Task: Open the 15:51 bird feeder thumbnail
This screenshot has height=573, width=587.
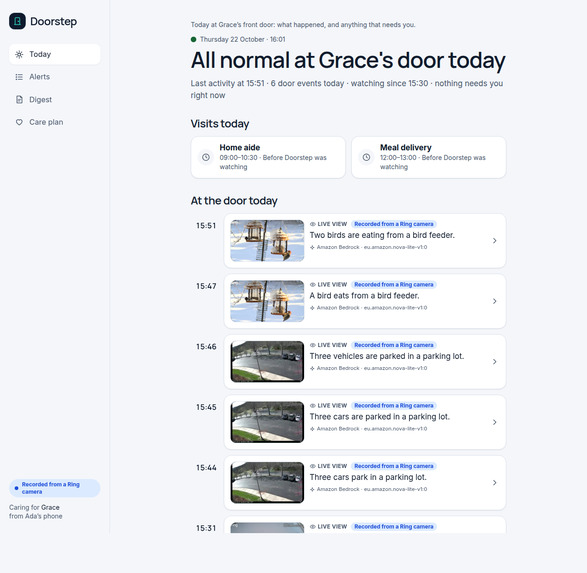Action: tap(267, 241)
